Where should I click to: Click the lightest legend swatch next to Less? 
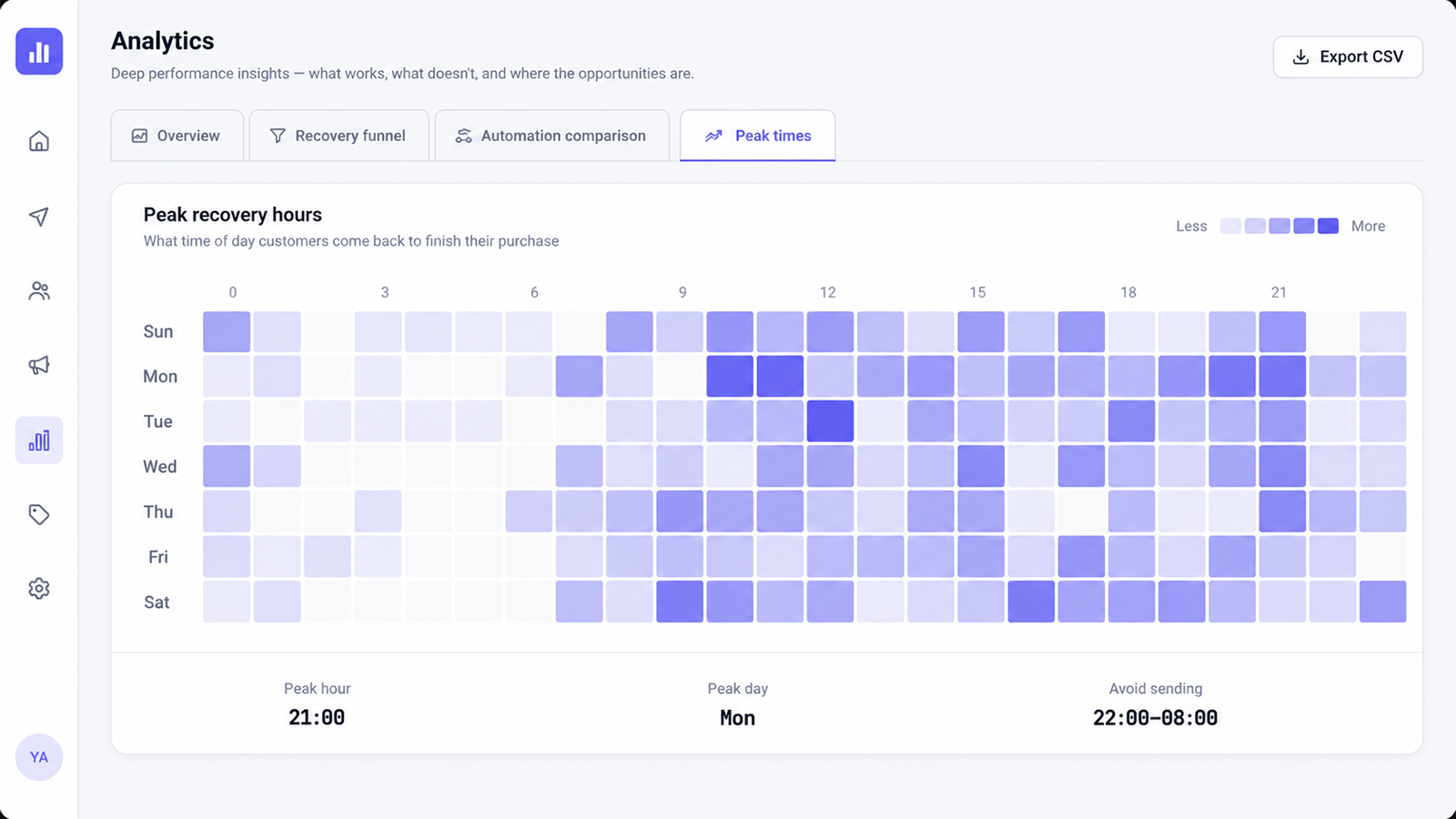point(1230,226)
